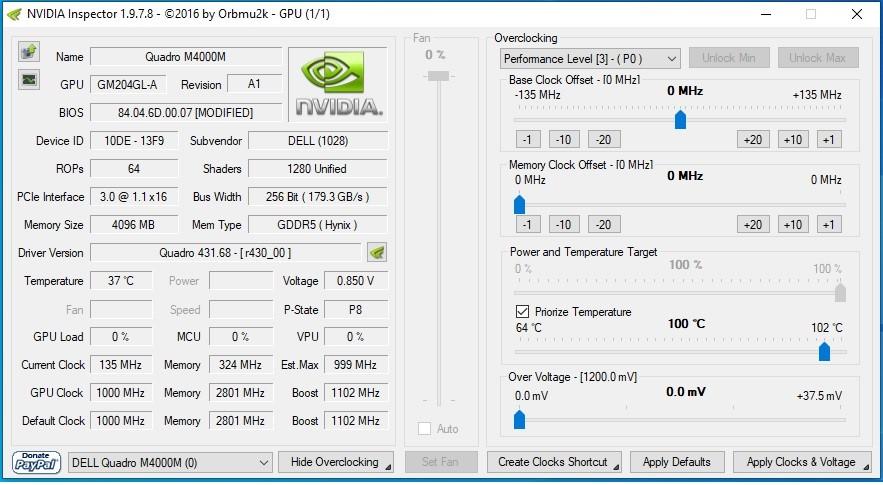Click Base Clock Offset +20 button
This screenshot has height=485, width=883.
click(753, 140)
